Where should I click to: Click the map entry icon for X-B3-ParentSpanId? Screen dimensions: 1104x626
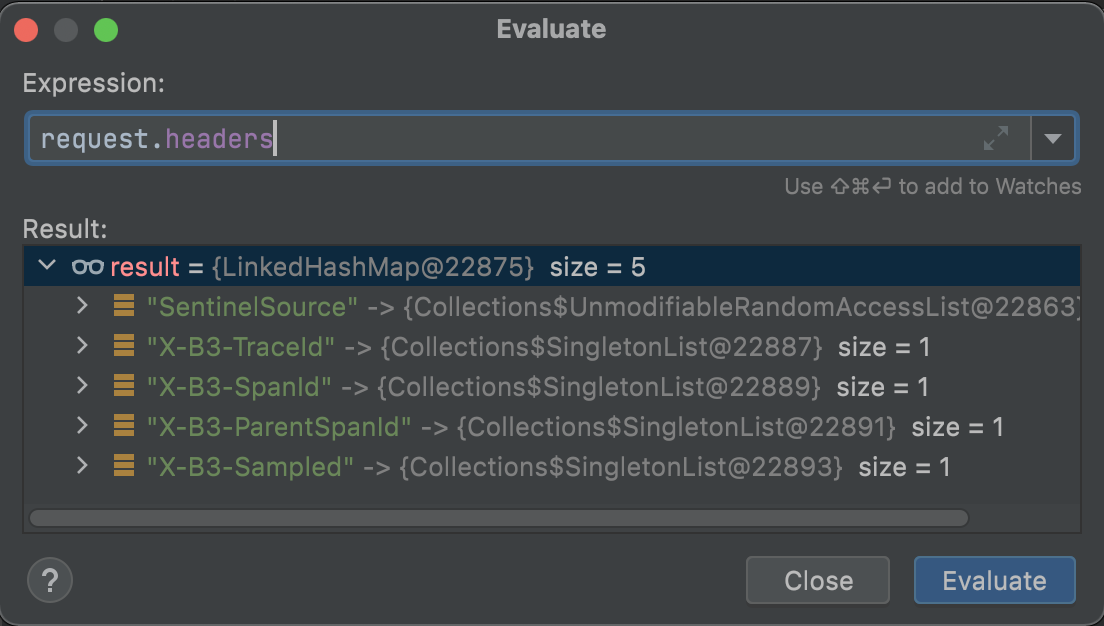(124, 427)
